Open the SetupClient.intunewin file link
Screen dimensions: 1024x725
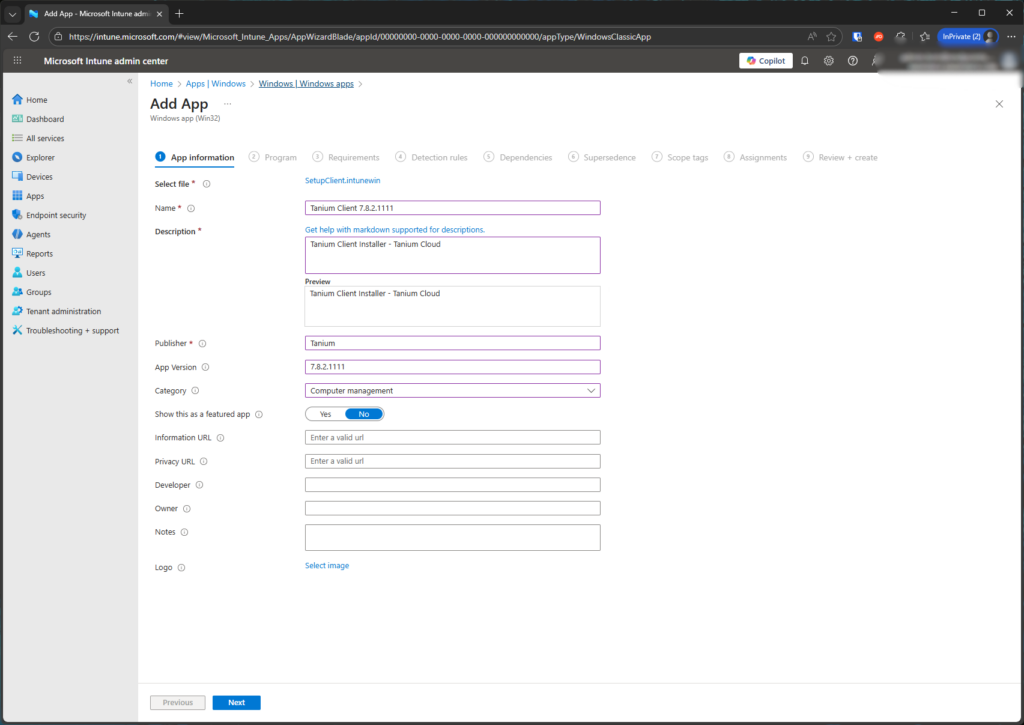click(343, 181)
